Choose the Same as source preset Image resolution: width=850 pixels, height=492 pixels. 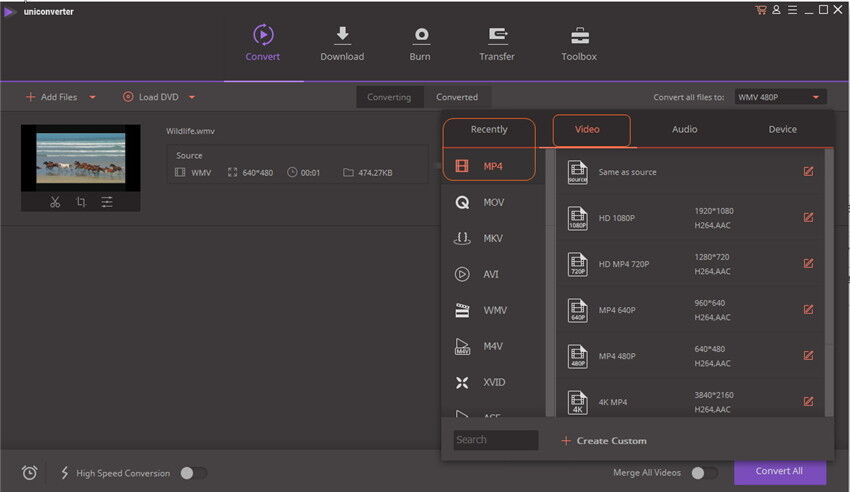point(690,172)
